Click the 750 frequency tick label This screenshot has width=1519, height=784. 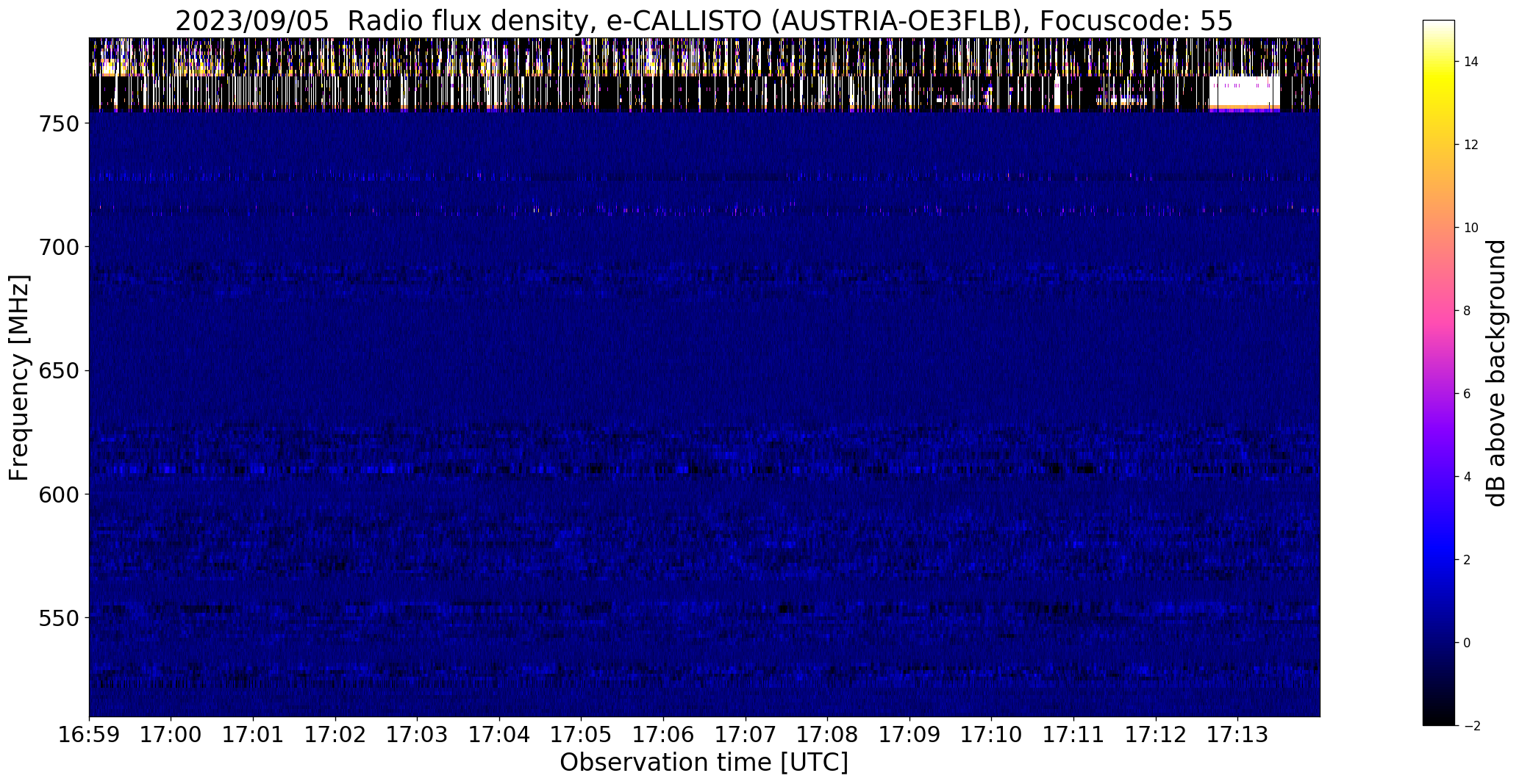pos(58,123)
